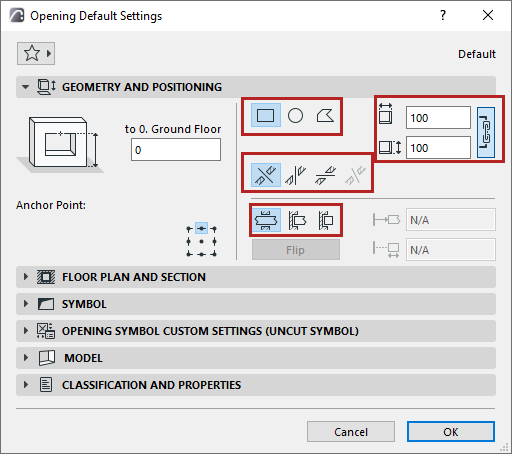The height and width of the screenshot is (454, 512).
Task: Select middle-left anchor point
Action: click(189, 241)
